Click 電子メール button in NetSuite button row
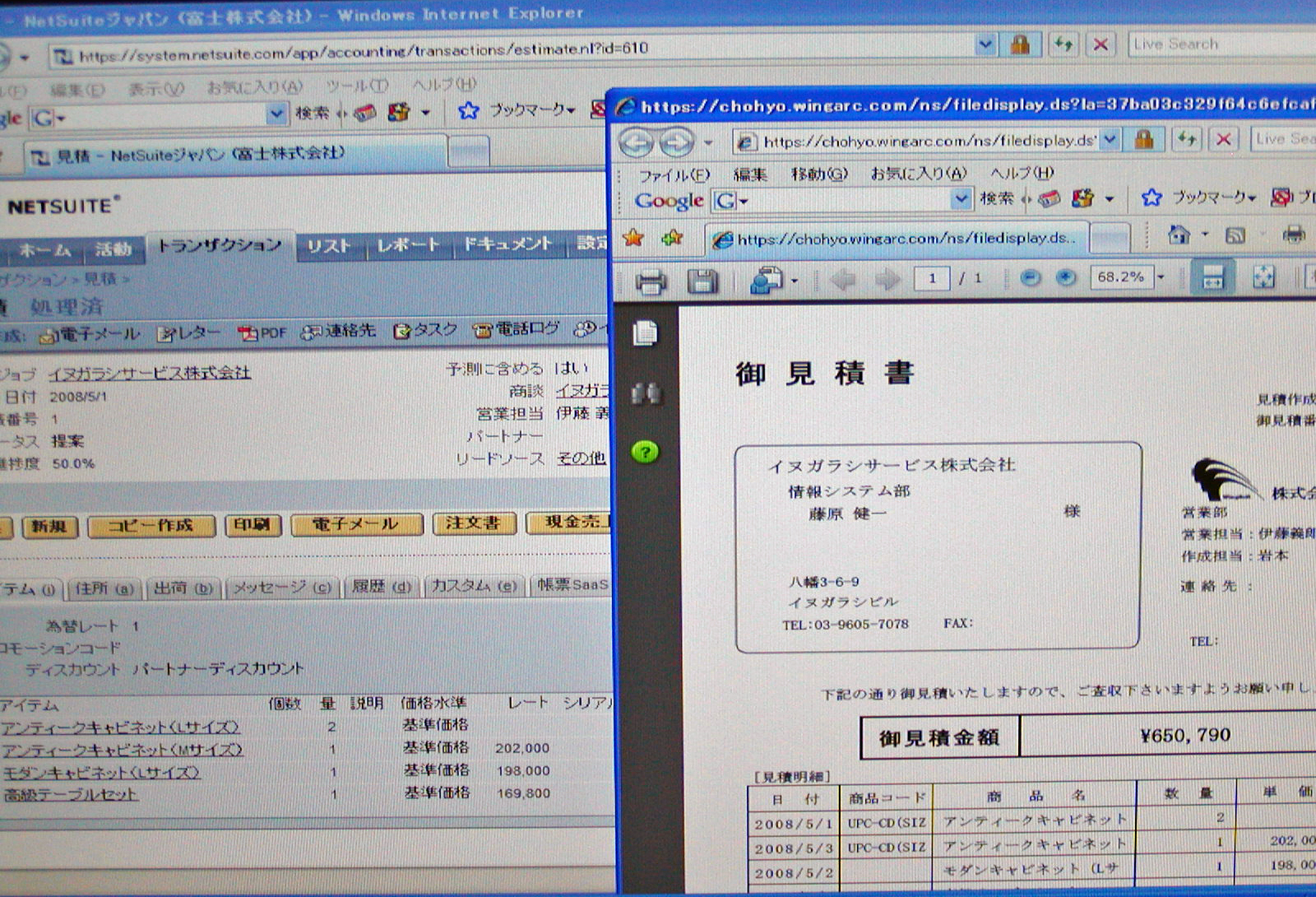Image resolution: width=1316 pixels, height=897 pixels. pos(355,524)
